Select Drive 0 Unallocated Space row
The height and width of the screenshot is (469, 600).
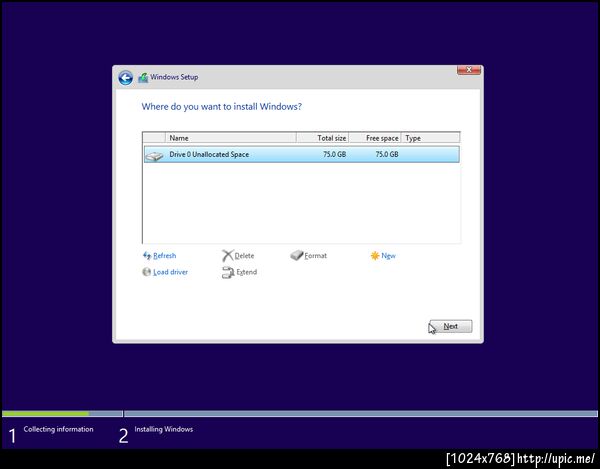[302, 154]
